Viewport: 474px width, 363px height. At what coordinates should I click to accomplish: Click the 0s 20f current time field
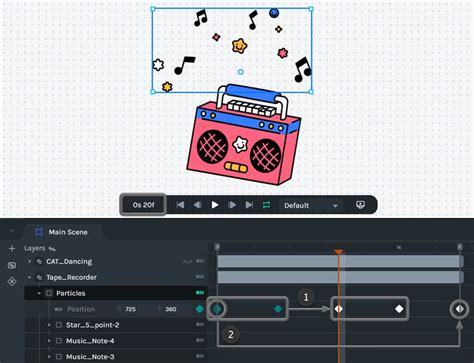pos(143,205)
